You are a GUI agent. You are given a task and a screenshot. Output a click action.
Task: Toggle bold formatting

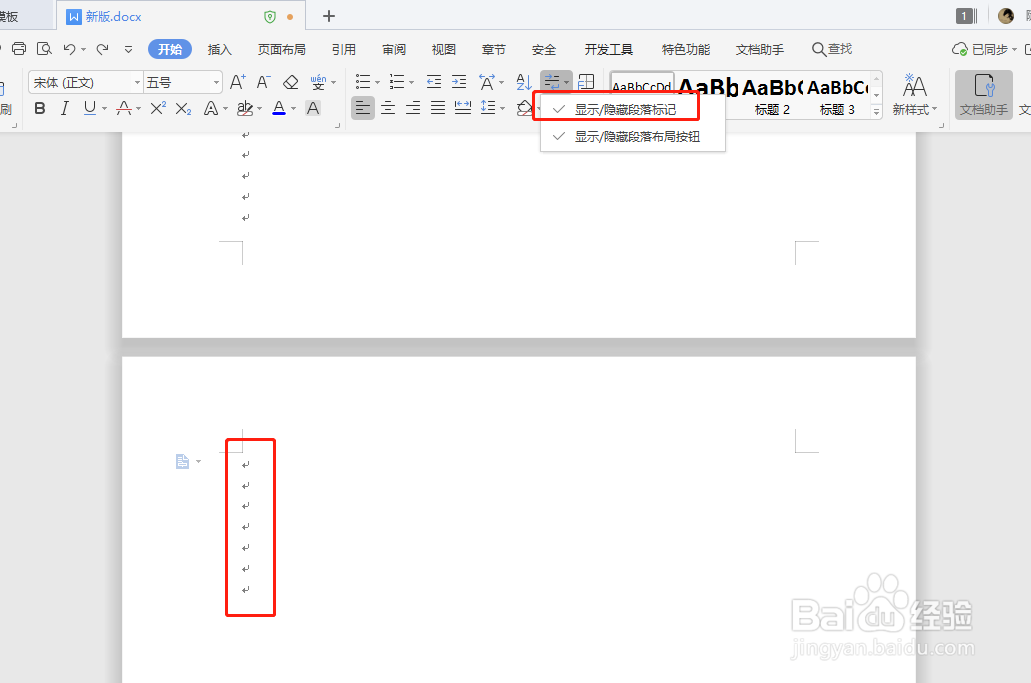click(39, 108)
